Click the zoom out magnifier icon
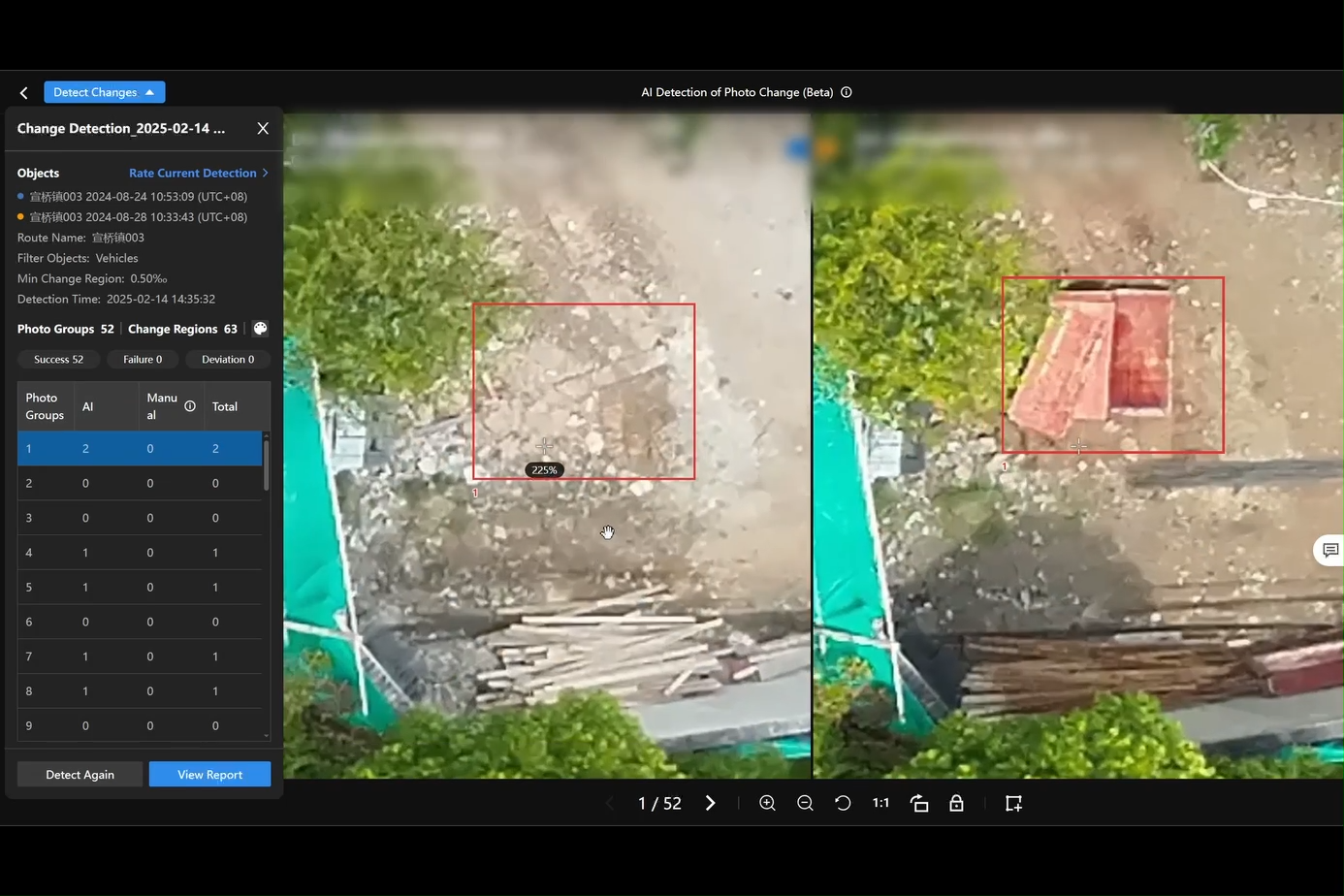The width and height of the screenshot is (1344, 896). click(805, 803)
